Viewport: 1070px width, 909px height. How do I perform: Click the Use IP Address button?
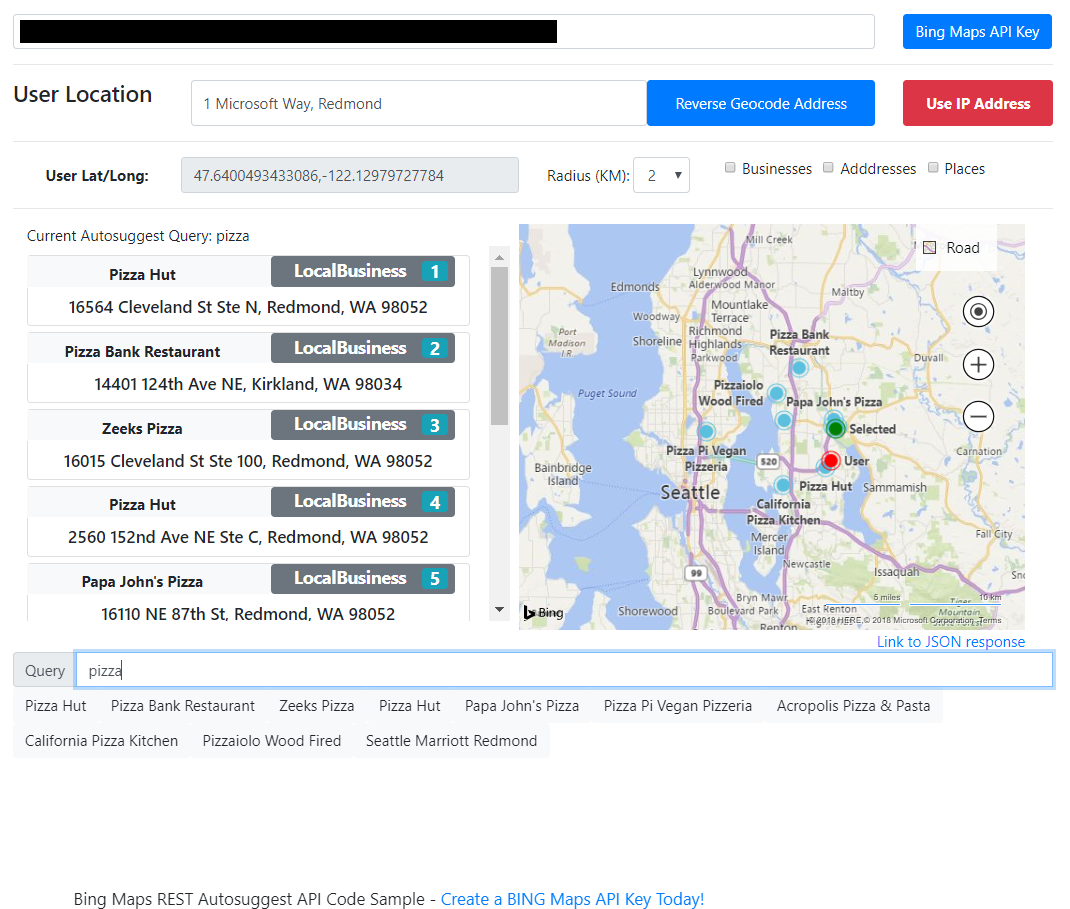tap(977, 104)
